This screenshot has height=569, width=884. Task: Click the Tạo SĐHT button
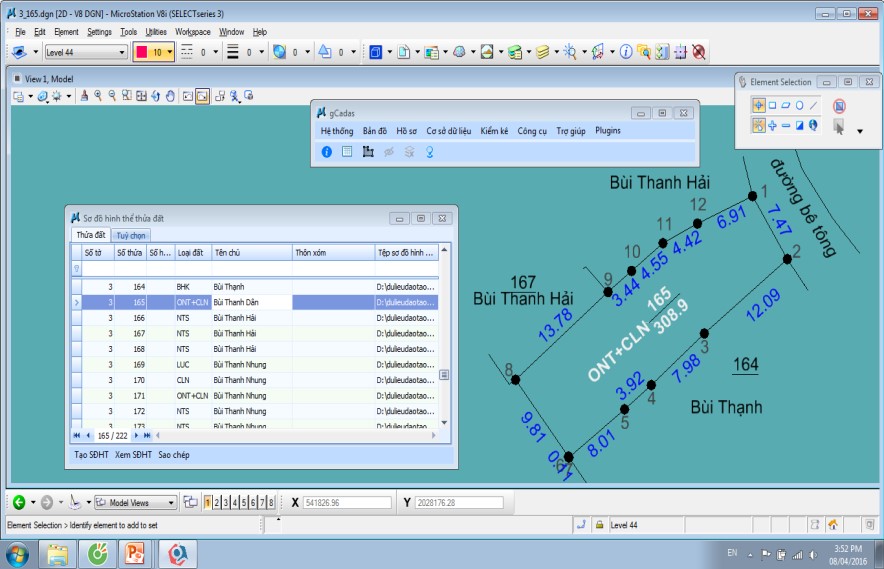[92, 455]
